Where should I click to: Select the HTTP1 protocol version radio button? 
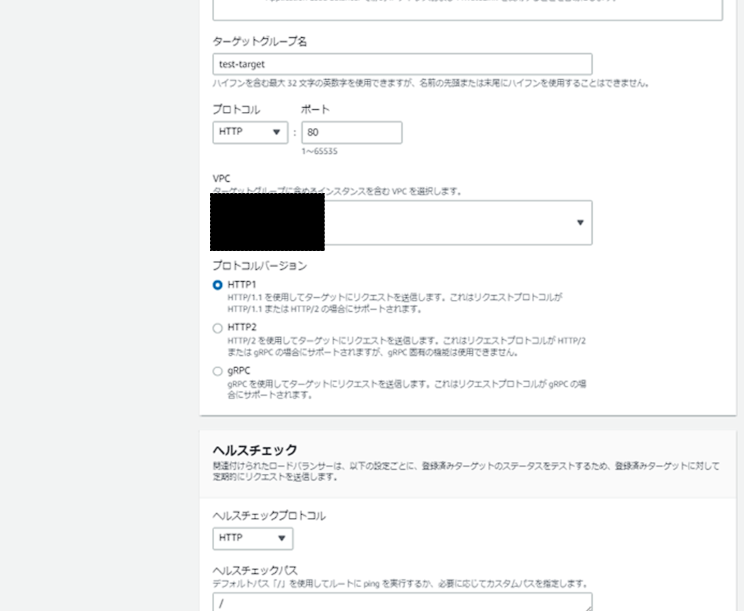point(218,285)
